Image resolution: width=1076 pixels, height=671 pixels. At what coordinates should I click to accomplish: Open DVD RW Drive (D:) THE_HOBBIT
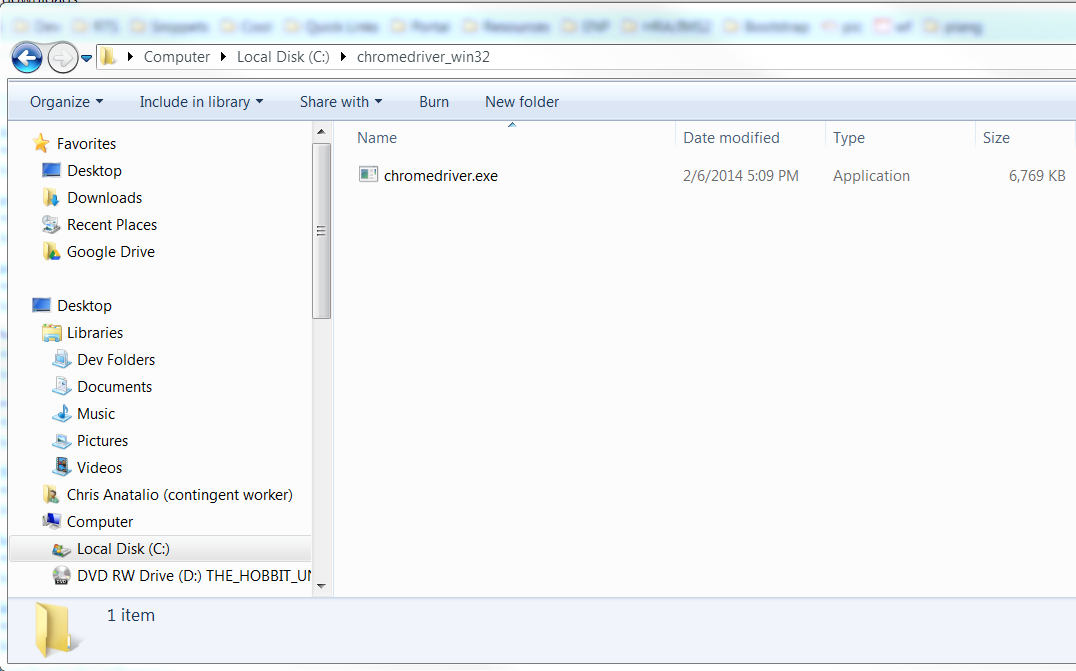(194, 576)
